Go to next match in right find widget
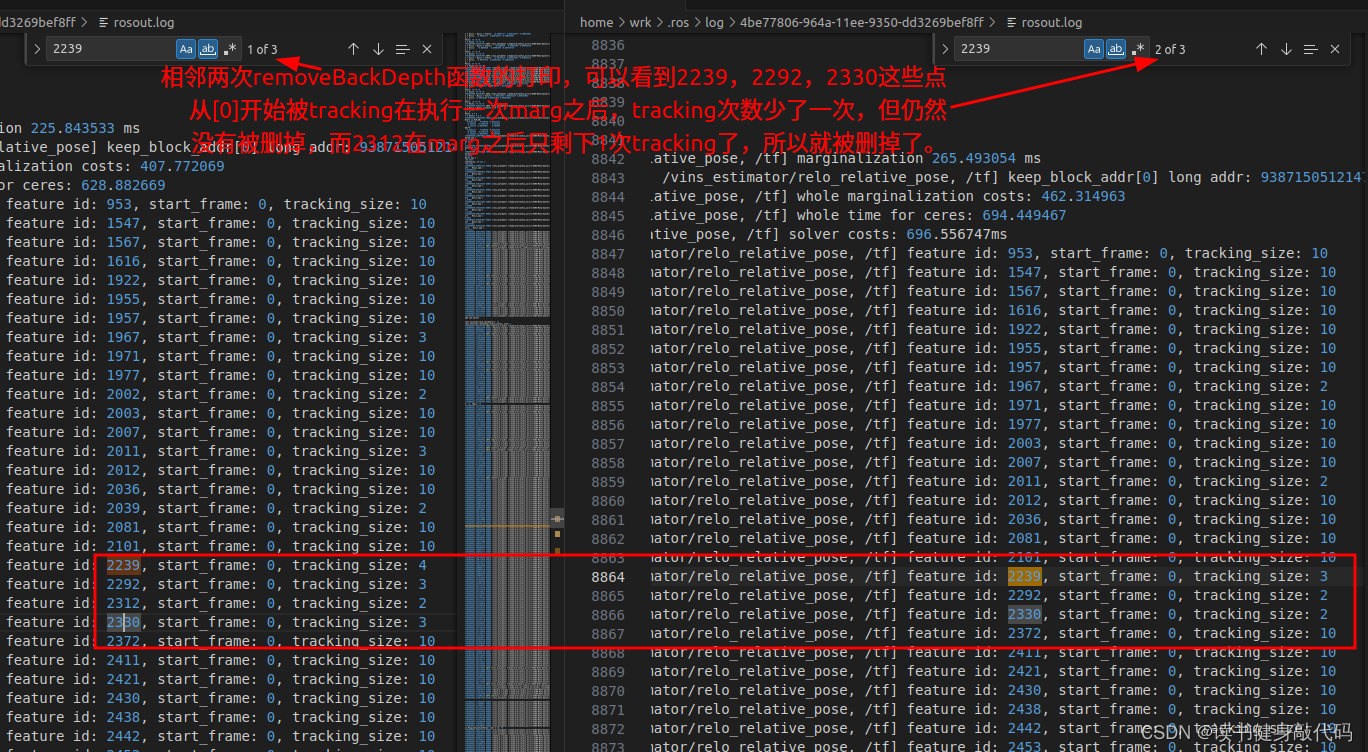Screen dimensions: 1368x752 coord(1286,49)
